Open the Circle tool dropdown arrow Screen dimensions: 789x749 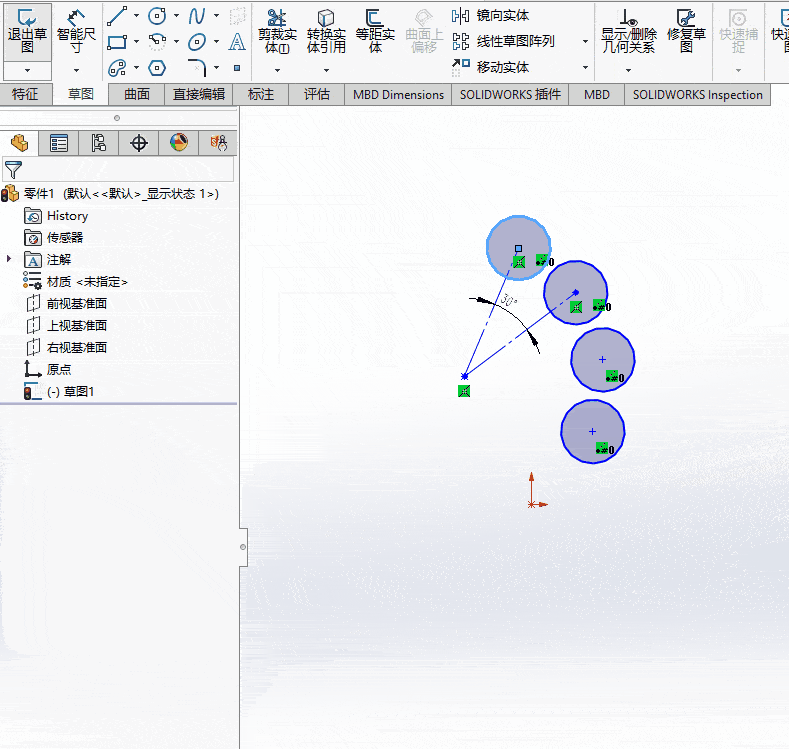click(176, 16)
